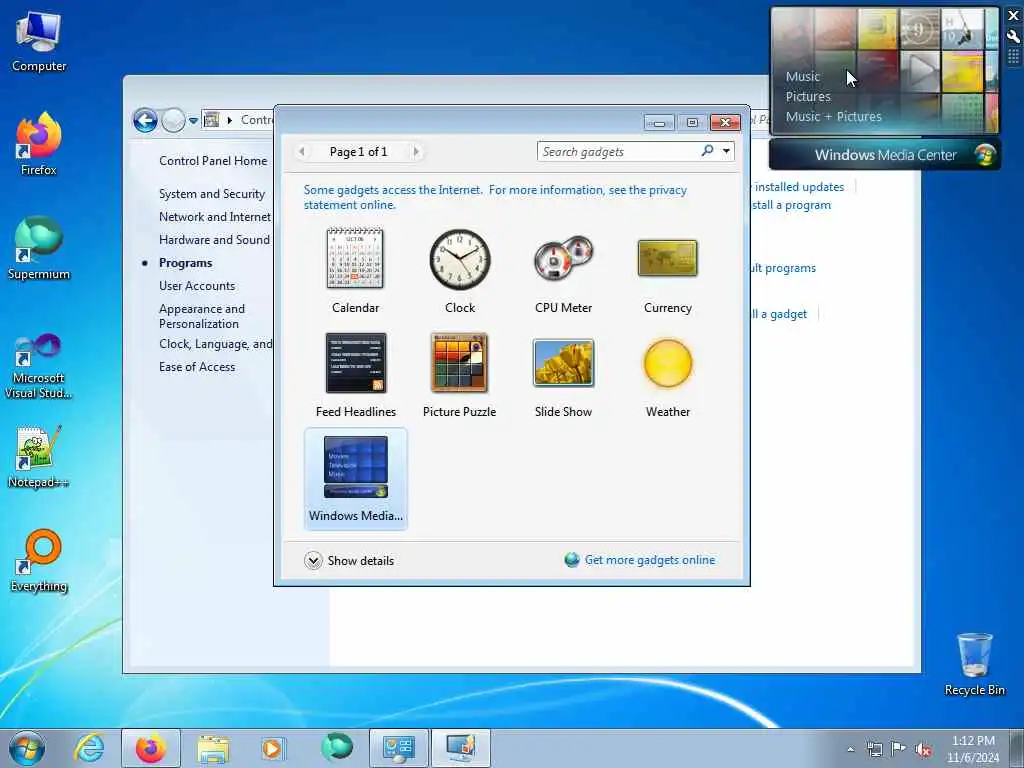Click the gadget link in the Control Panel window
This screenshot has width=1024, height=768.
tap(778, 314)
